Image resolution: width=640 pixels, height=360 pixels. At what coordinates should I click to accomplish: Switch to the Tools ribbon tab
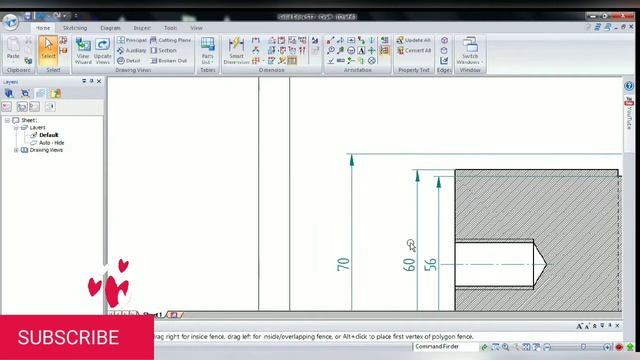pos(170,28)
